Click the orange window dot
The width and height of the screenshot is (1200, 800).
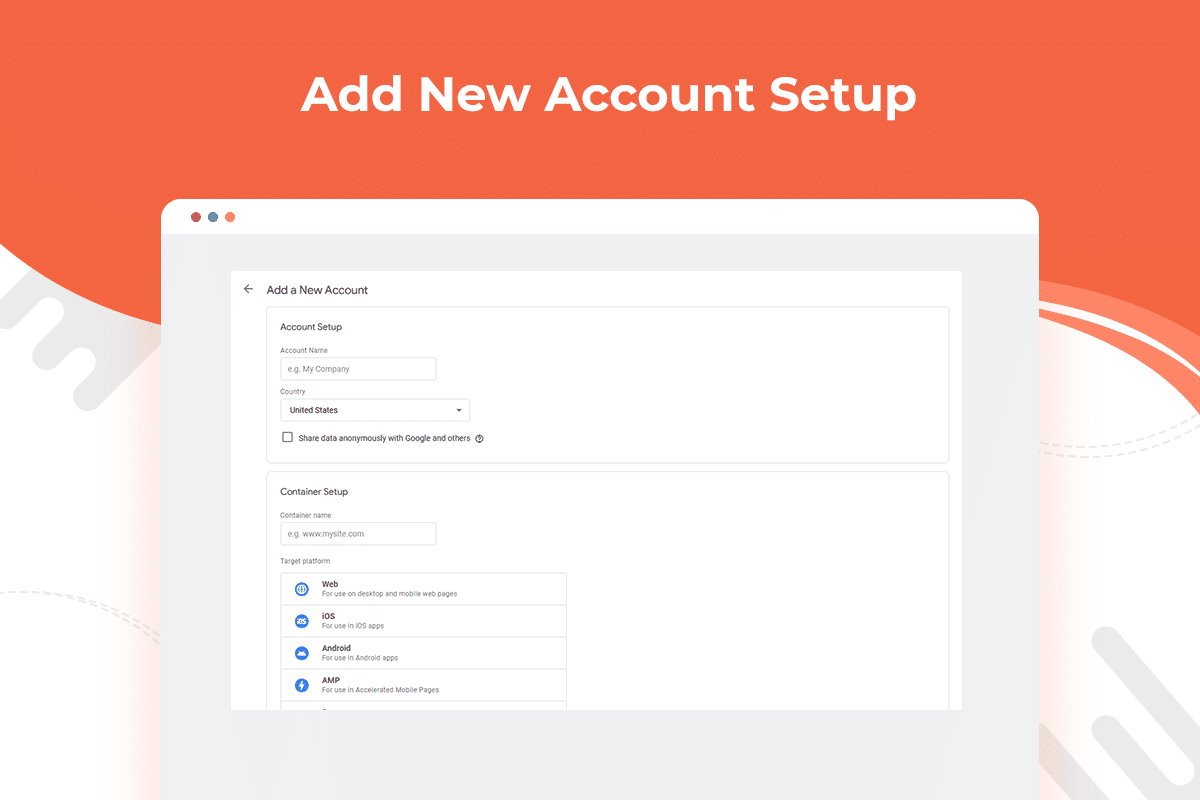click(x=230, y=216)
